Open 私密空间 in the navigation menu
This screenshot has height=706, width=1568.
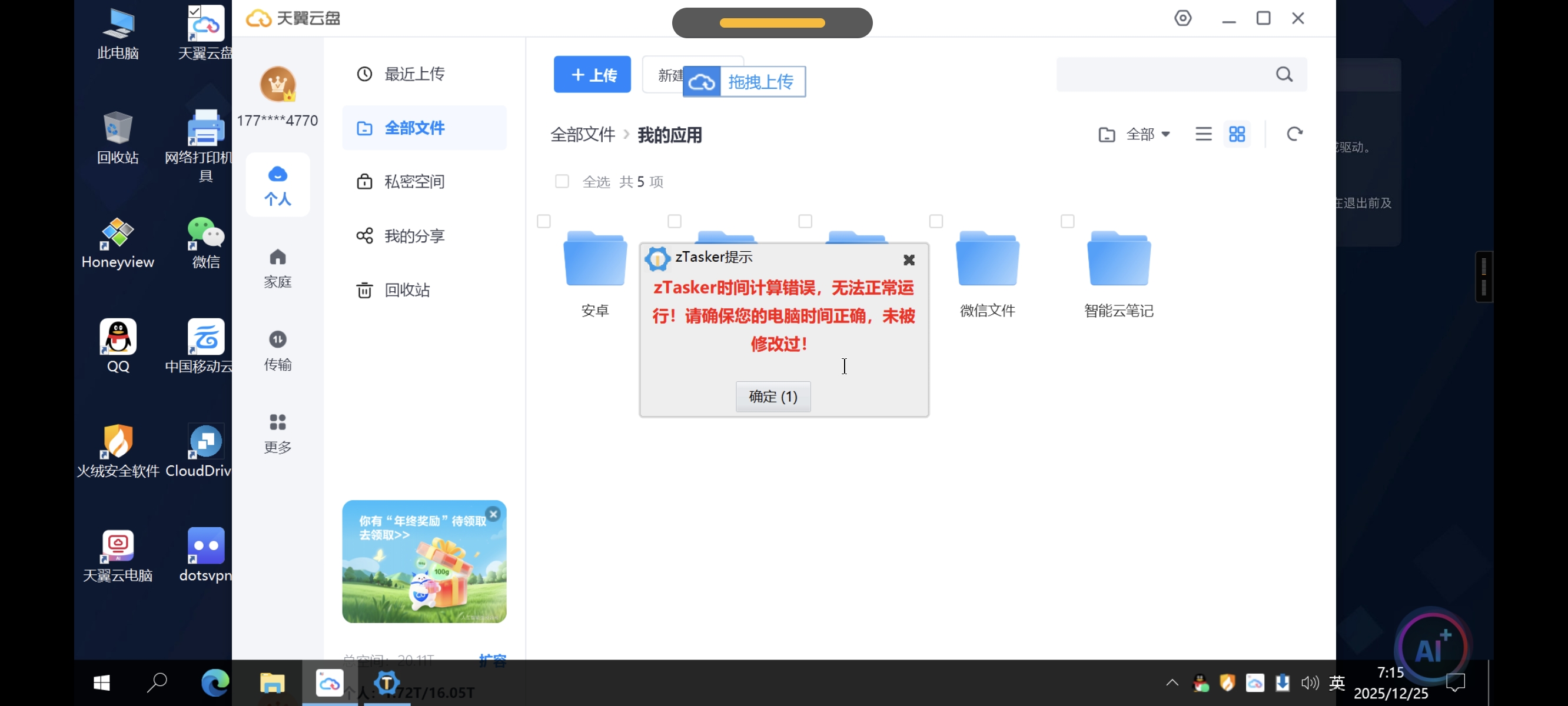414,181
